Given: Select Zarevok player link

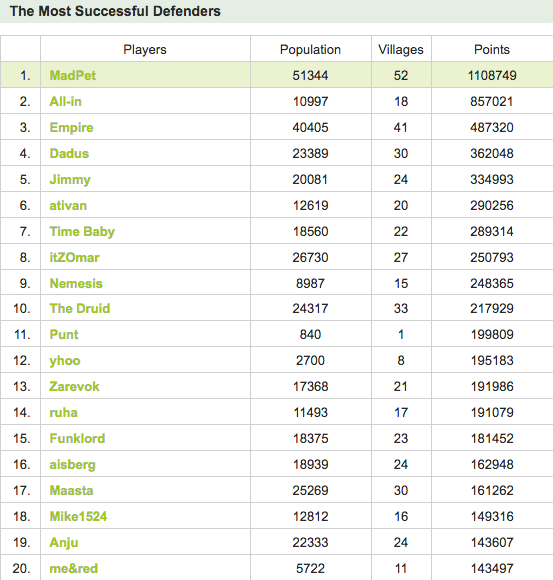Looking at the screenshot, I should point(74,387).
